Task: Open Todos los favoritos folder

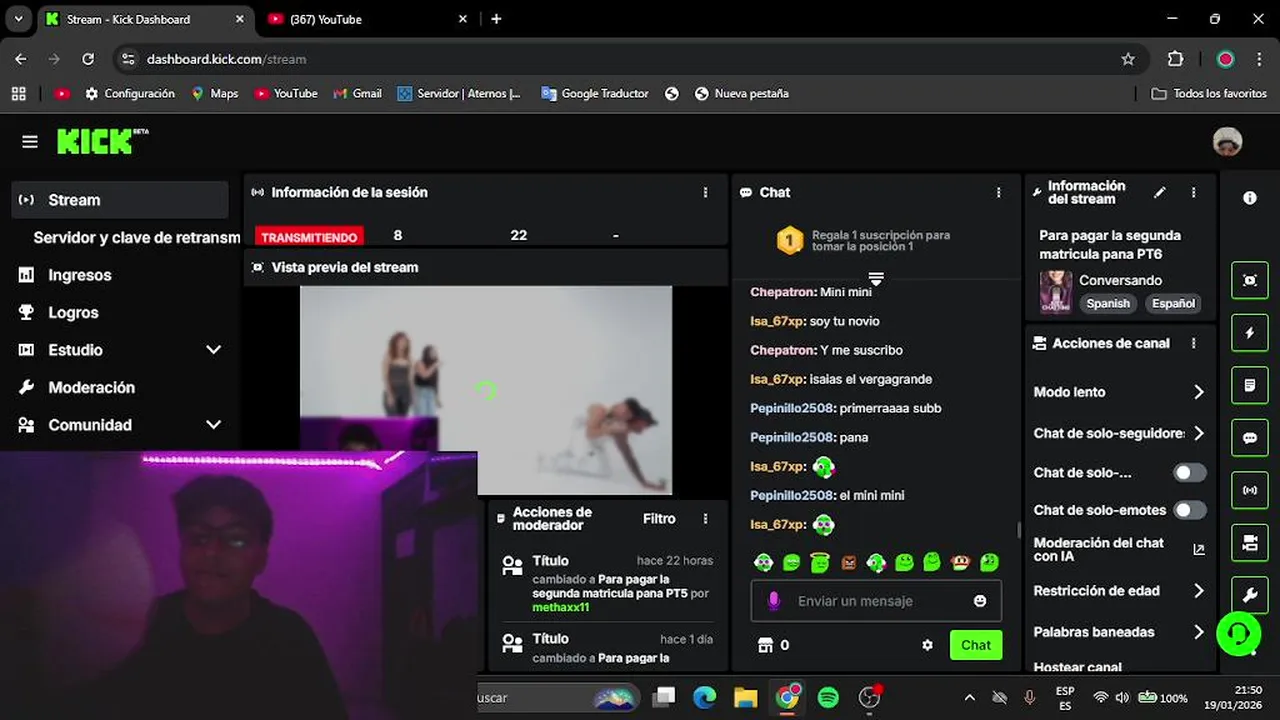Action: pos(1209,93)
